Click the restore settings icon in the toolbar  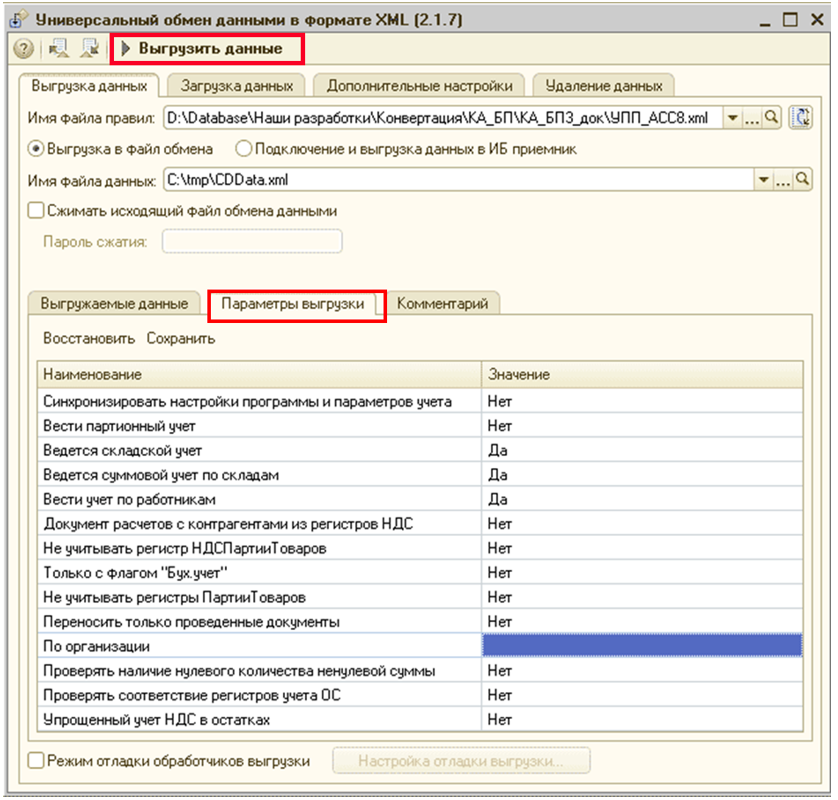(57, 49)
